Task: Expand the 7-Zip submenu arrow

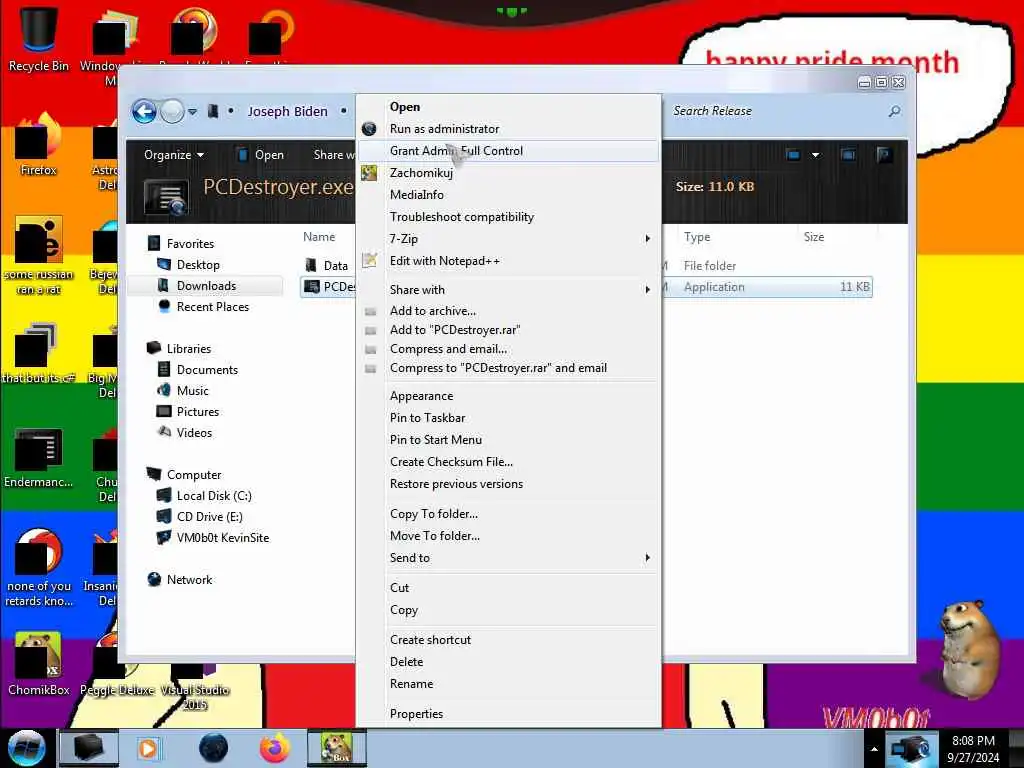Action: pyautogui.click(x=647, y=239)
